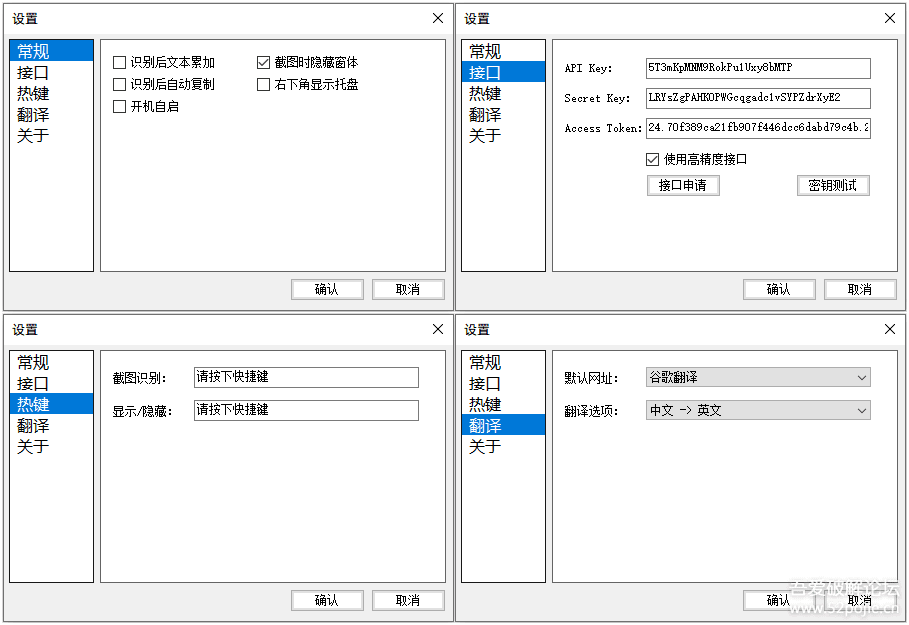Focus the Secret Key input field
Screen dimensions: 909x625
coord(758,98)
